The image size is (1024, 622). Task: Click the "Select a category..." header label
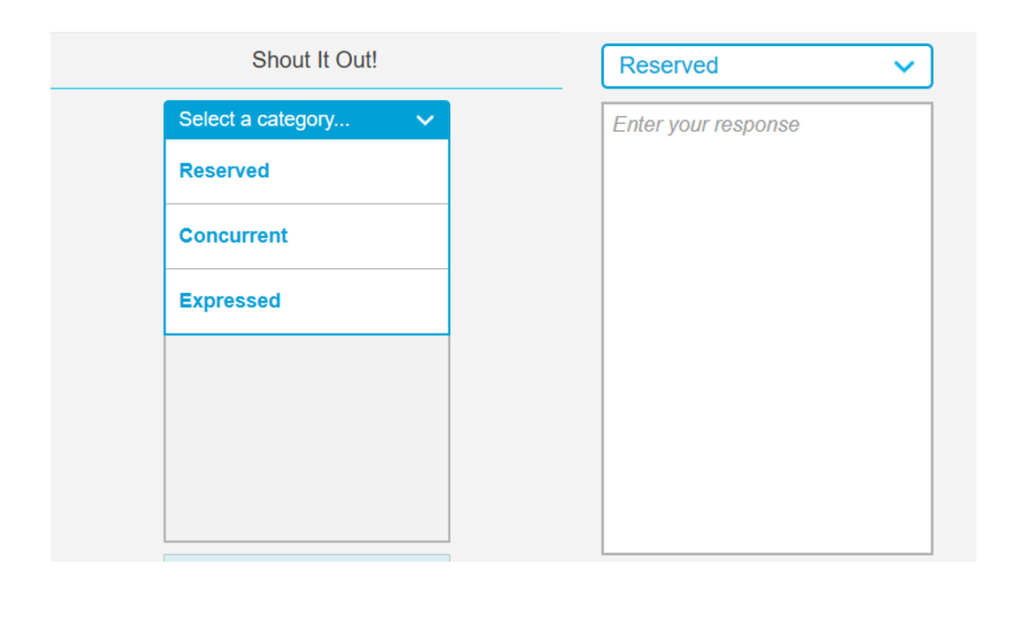coord(264,120)
